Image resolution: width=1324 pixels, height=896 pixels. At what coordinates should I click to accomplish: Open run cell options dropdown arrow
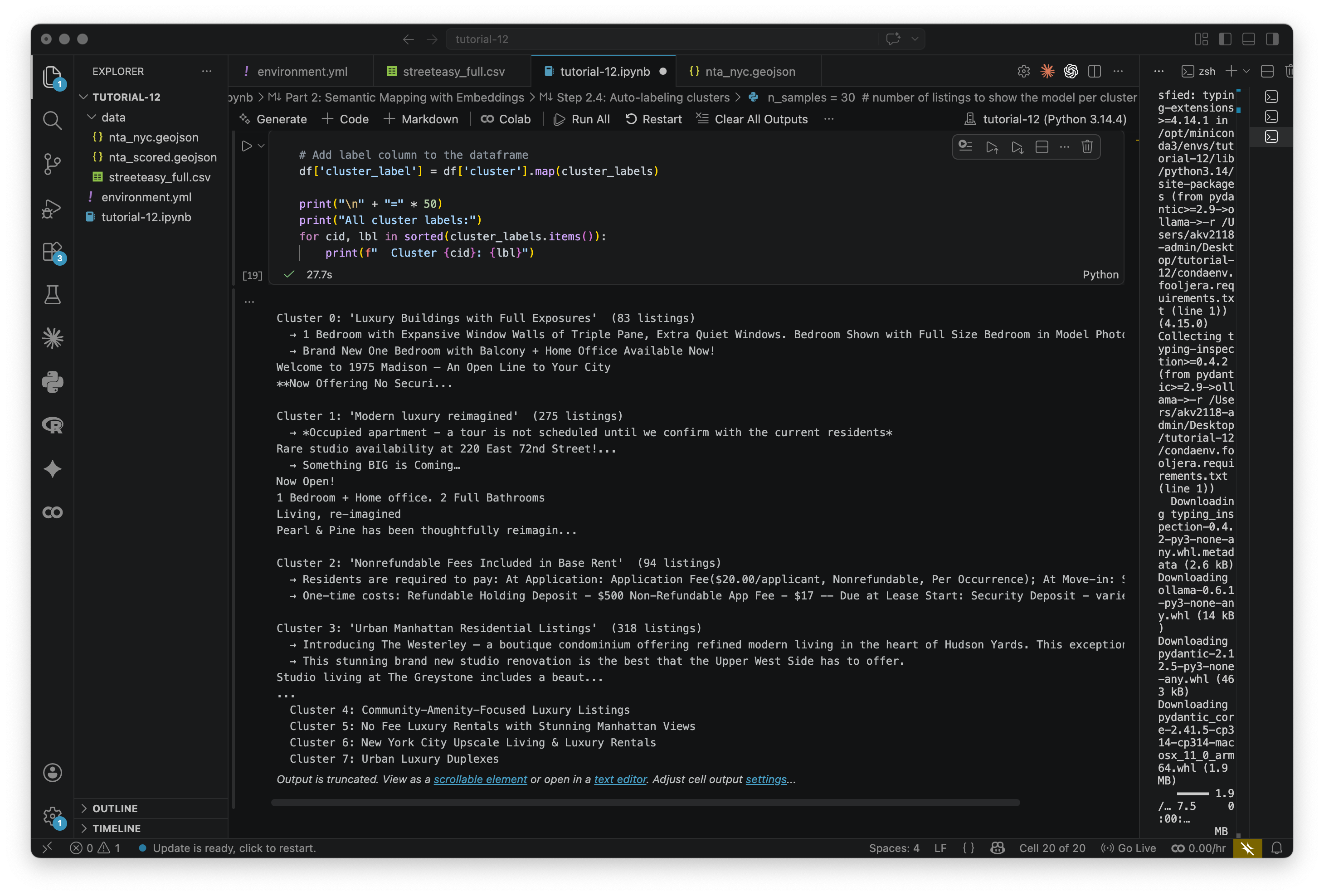point(261,146)
